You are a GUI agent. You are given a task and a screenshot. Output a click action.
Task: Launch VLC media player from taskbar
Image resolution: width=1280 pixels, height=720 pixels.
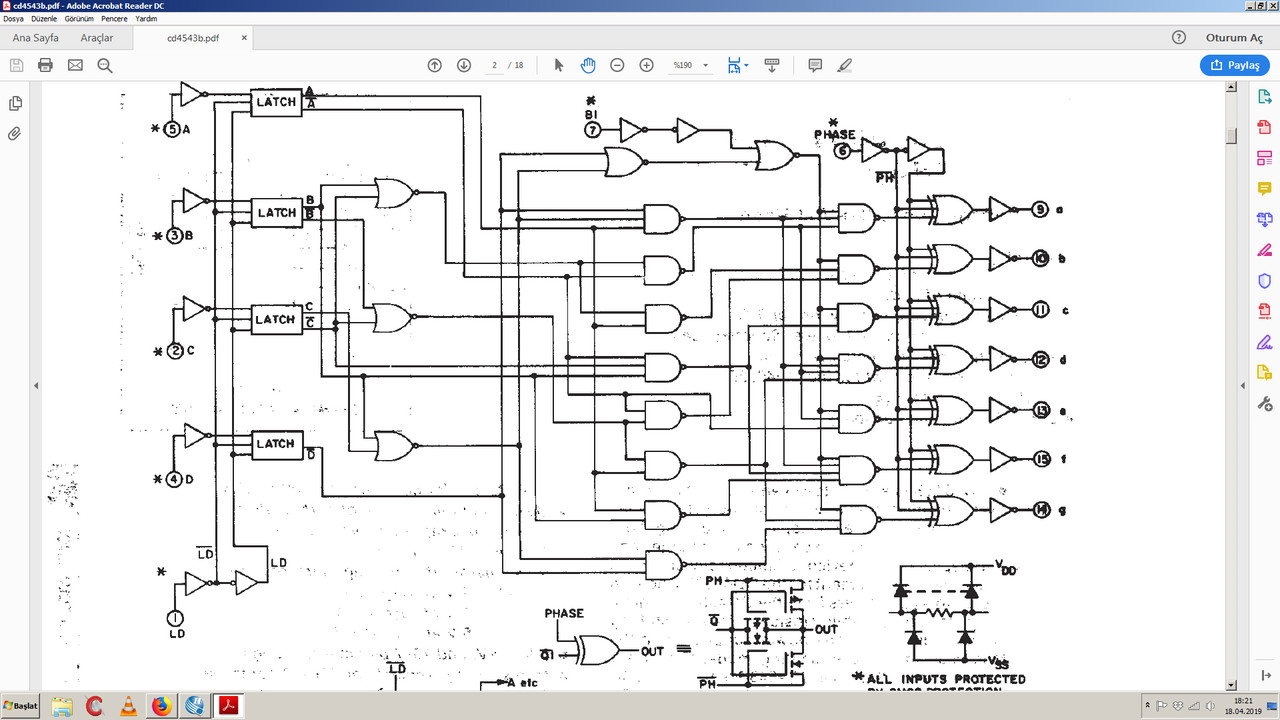point(128,707)
